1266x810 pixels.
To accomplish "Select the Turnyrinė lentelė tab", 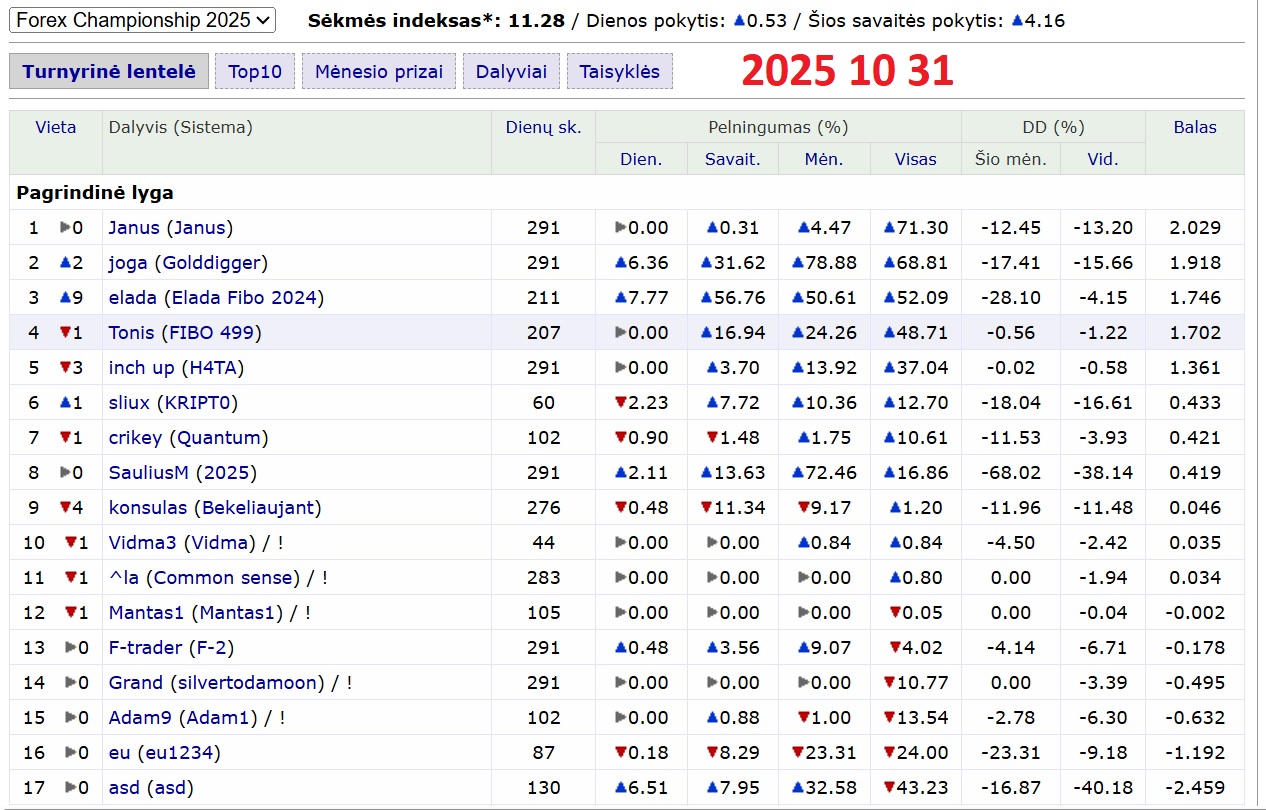I will [x=109, y=71].
